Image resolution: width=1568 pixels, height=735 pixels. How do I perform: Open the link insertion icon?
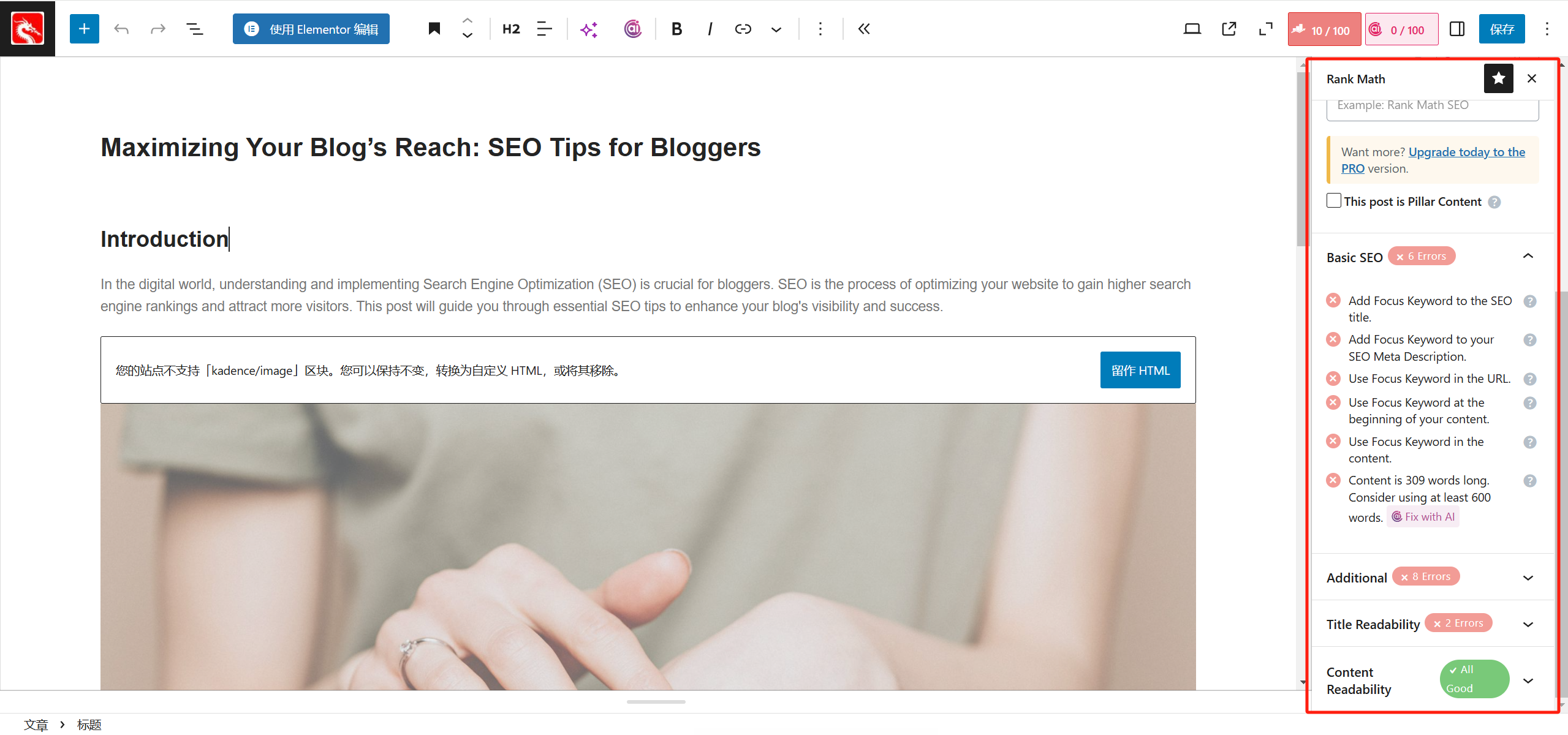pos(742,28)
